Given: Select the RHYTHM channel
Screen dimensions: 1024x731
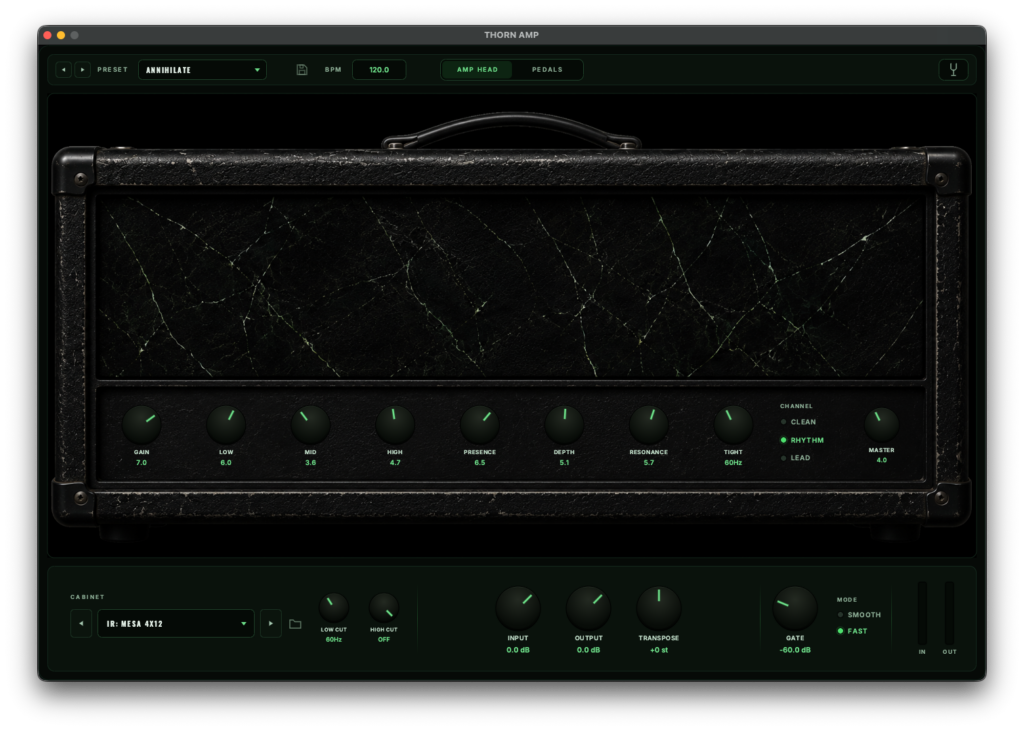Looking at the screenshot, I should point(802,440).
